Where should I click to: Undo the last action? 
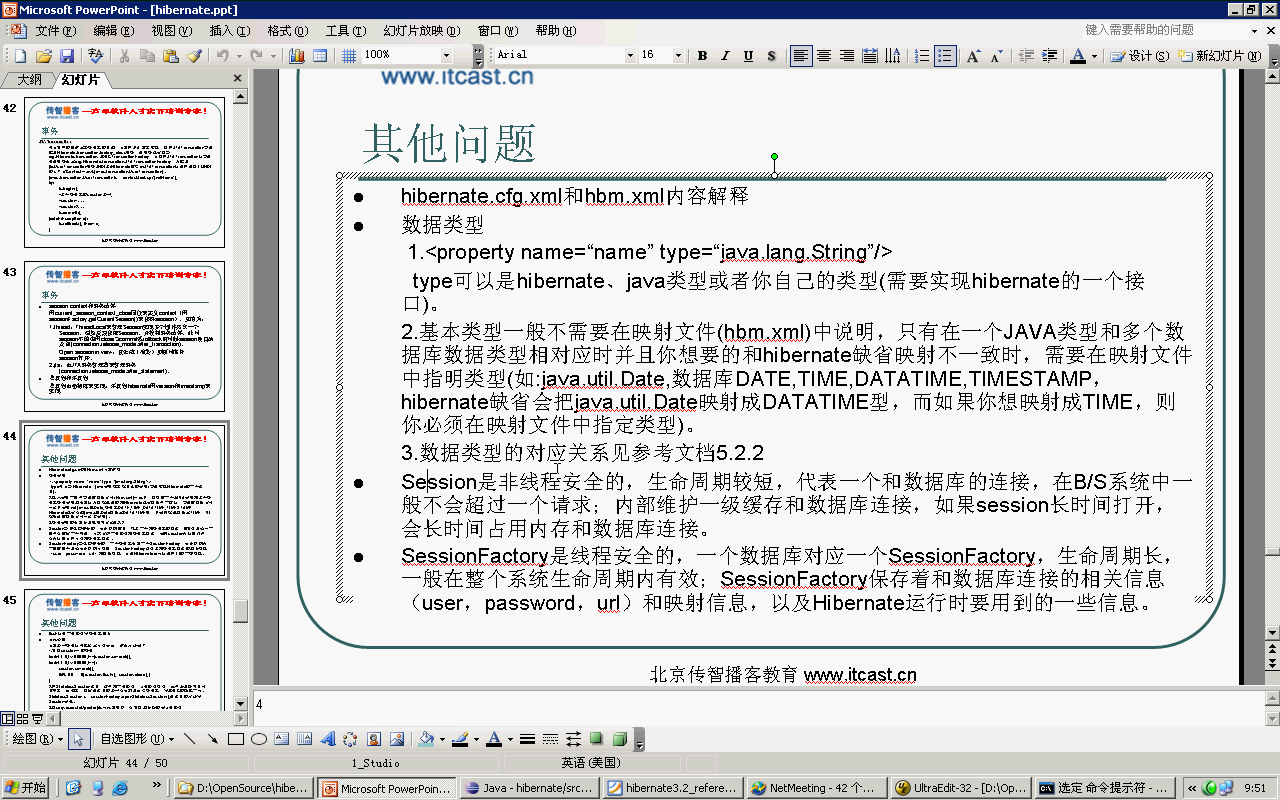[222, 56]
